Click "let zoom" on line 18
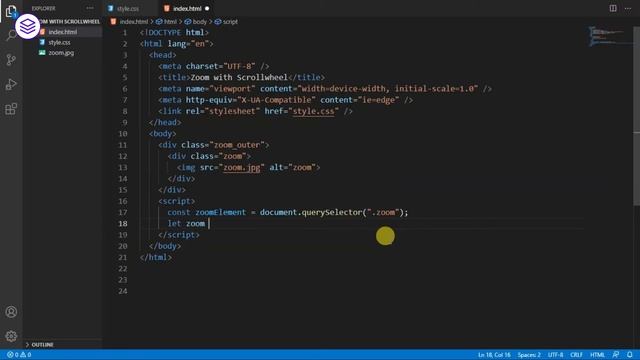Screen dimensions: 640x360 click(x=186, y=224)
